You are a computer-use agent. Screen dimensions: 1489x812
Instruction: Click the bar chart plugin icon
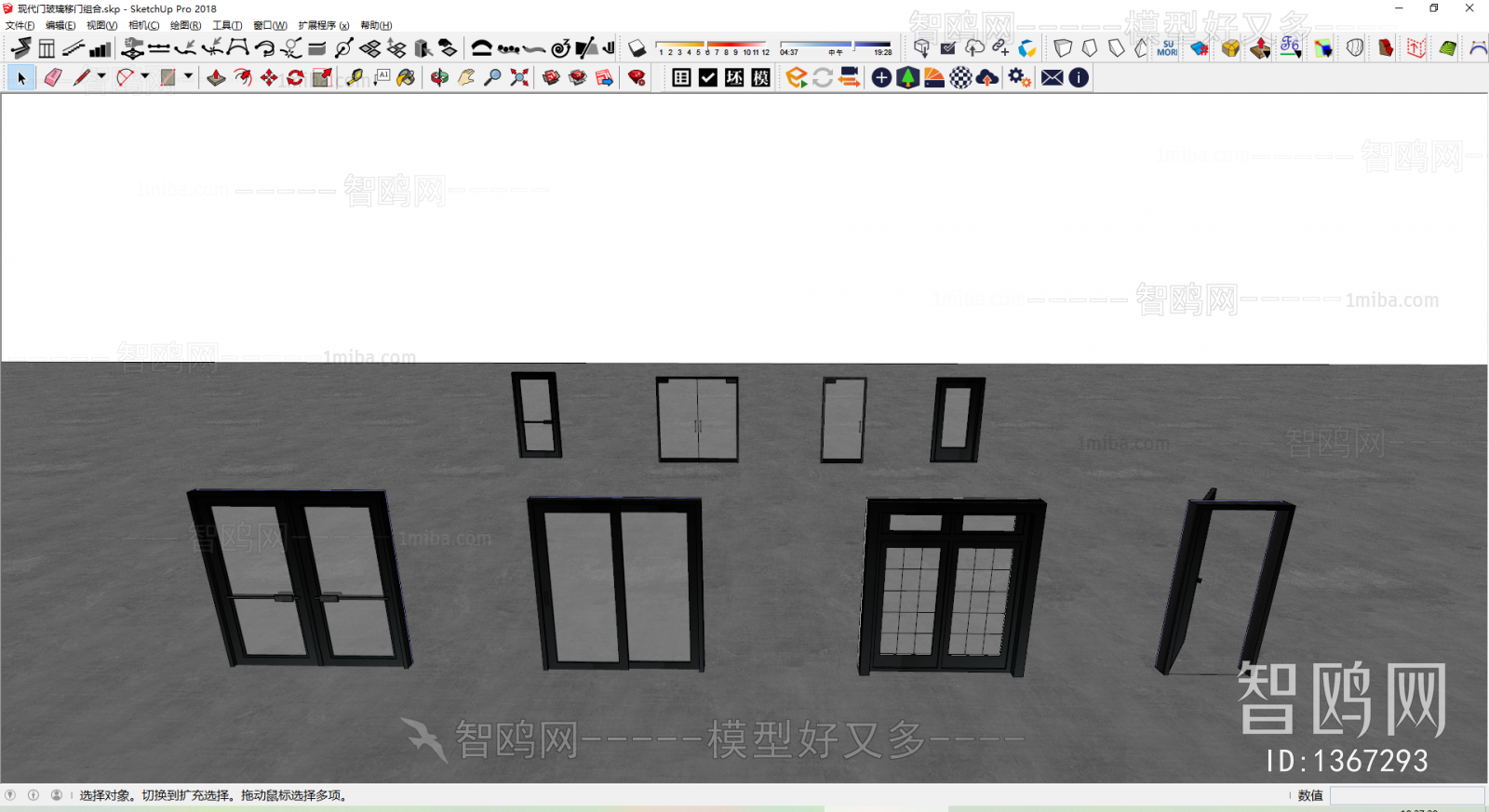[101, 48]
